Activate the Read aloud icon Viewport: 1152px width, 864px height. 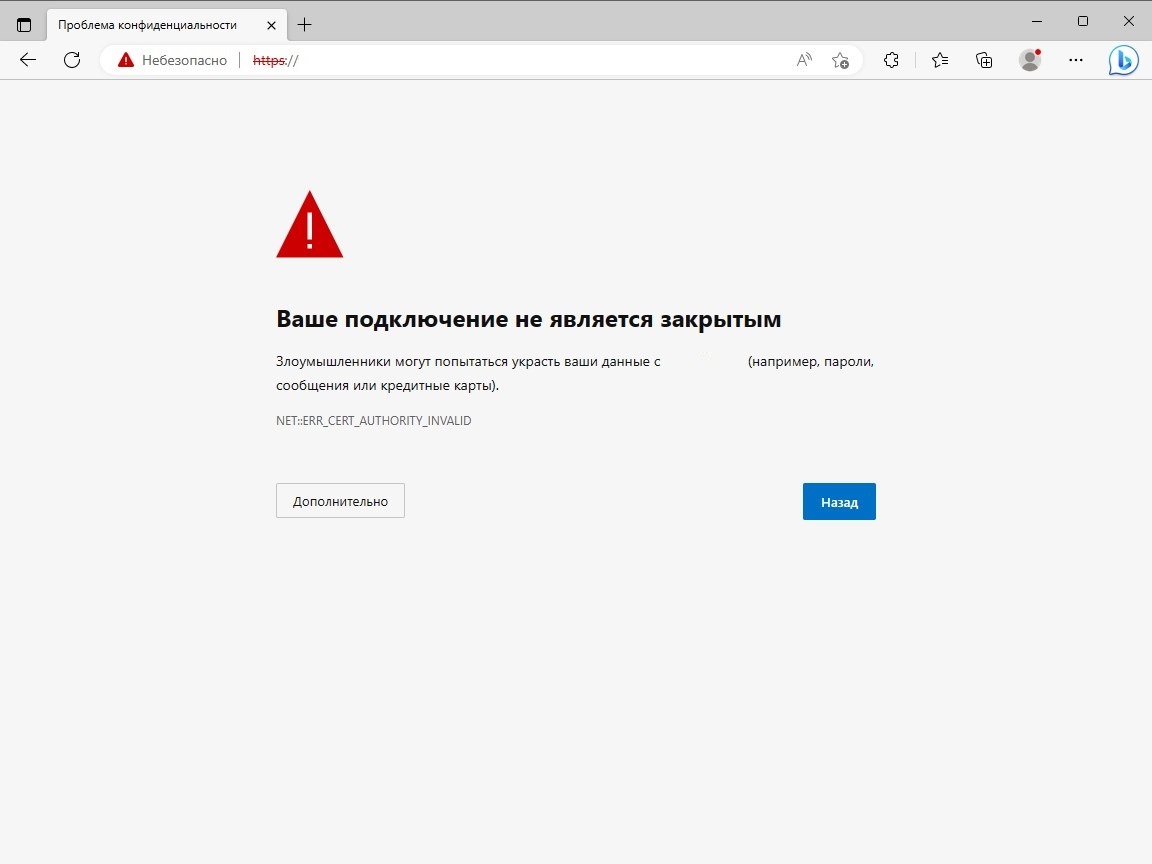804,60
